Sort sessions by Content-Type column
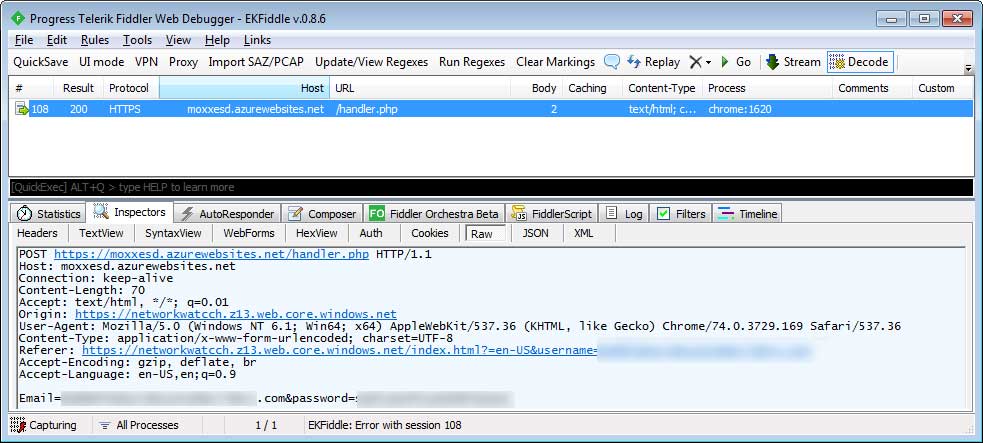This screenshot has height=443, width=983. coord(663,88)
